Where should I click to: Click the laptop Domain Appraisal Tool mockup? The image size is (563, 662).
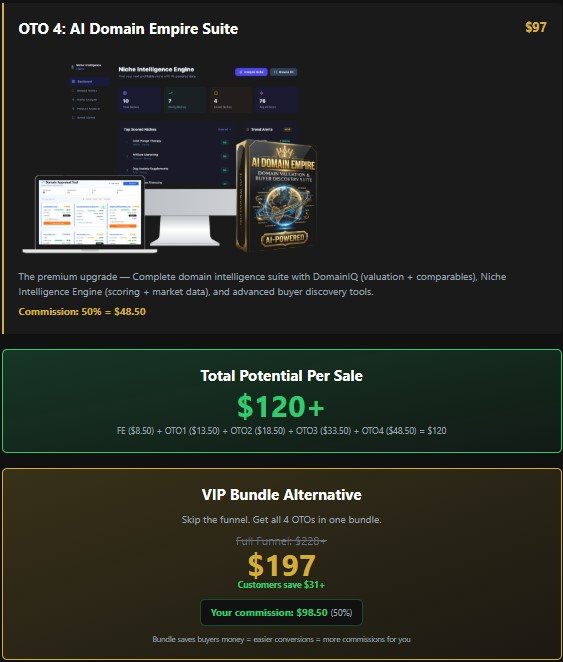pyautogui.click(x=89, y=214)
